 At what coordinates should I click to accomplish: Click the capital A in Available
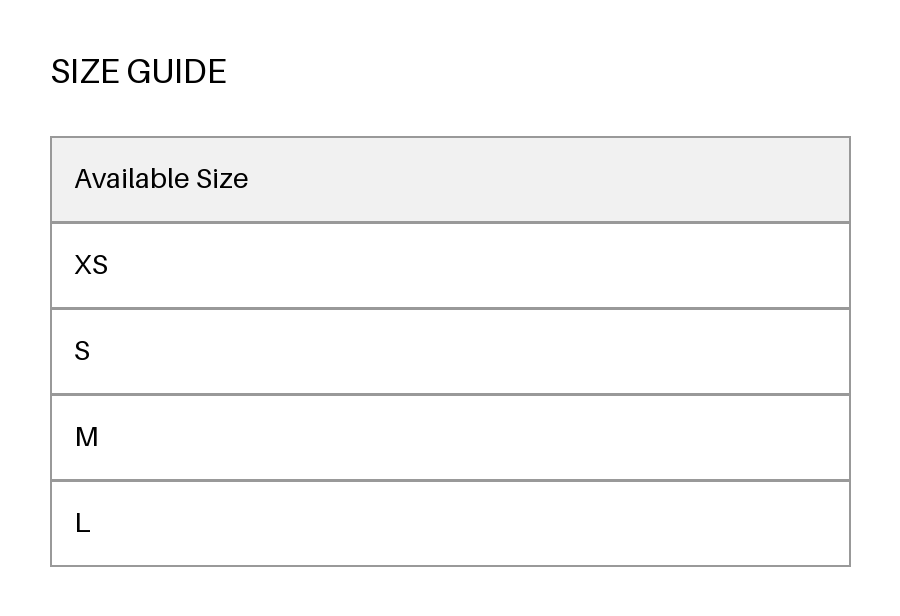coord(83,179)
